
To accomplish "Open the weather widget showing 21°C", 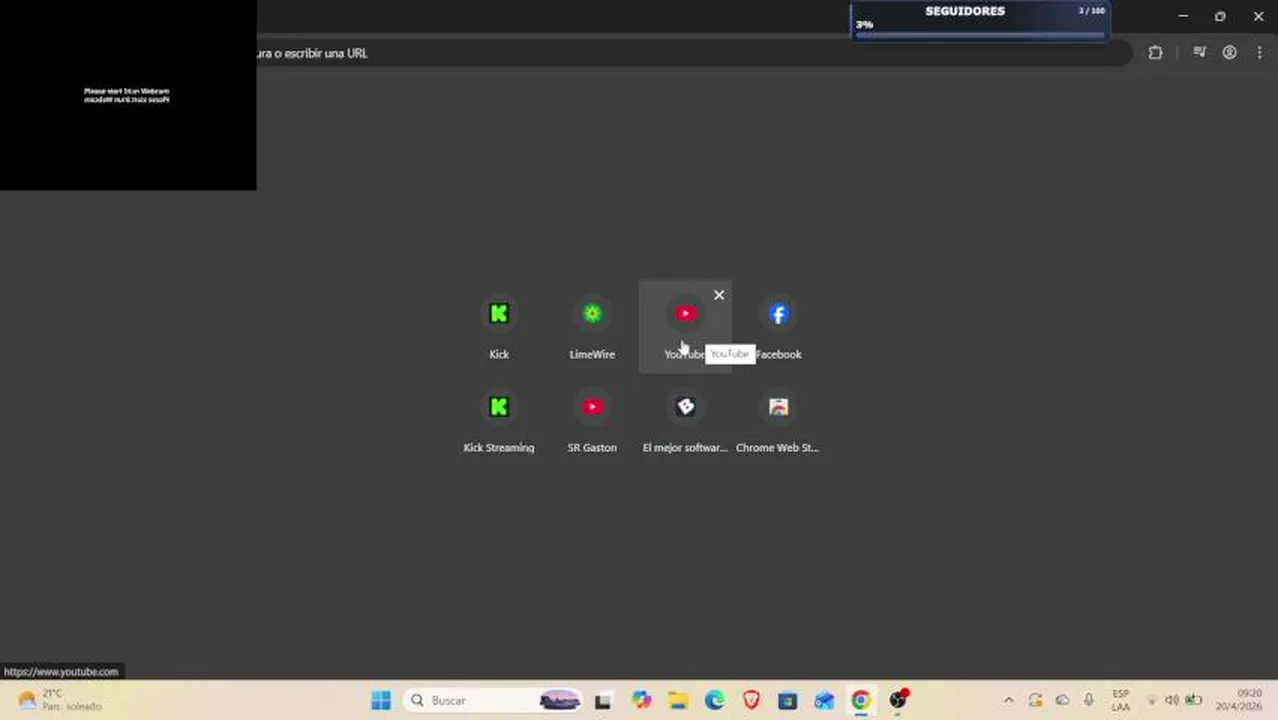I will click(x=60, y=700).
